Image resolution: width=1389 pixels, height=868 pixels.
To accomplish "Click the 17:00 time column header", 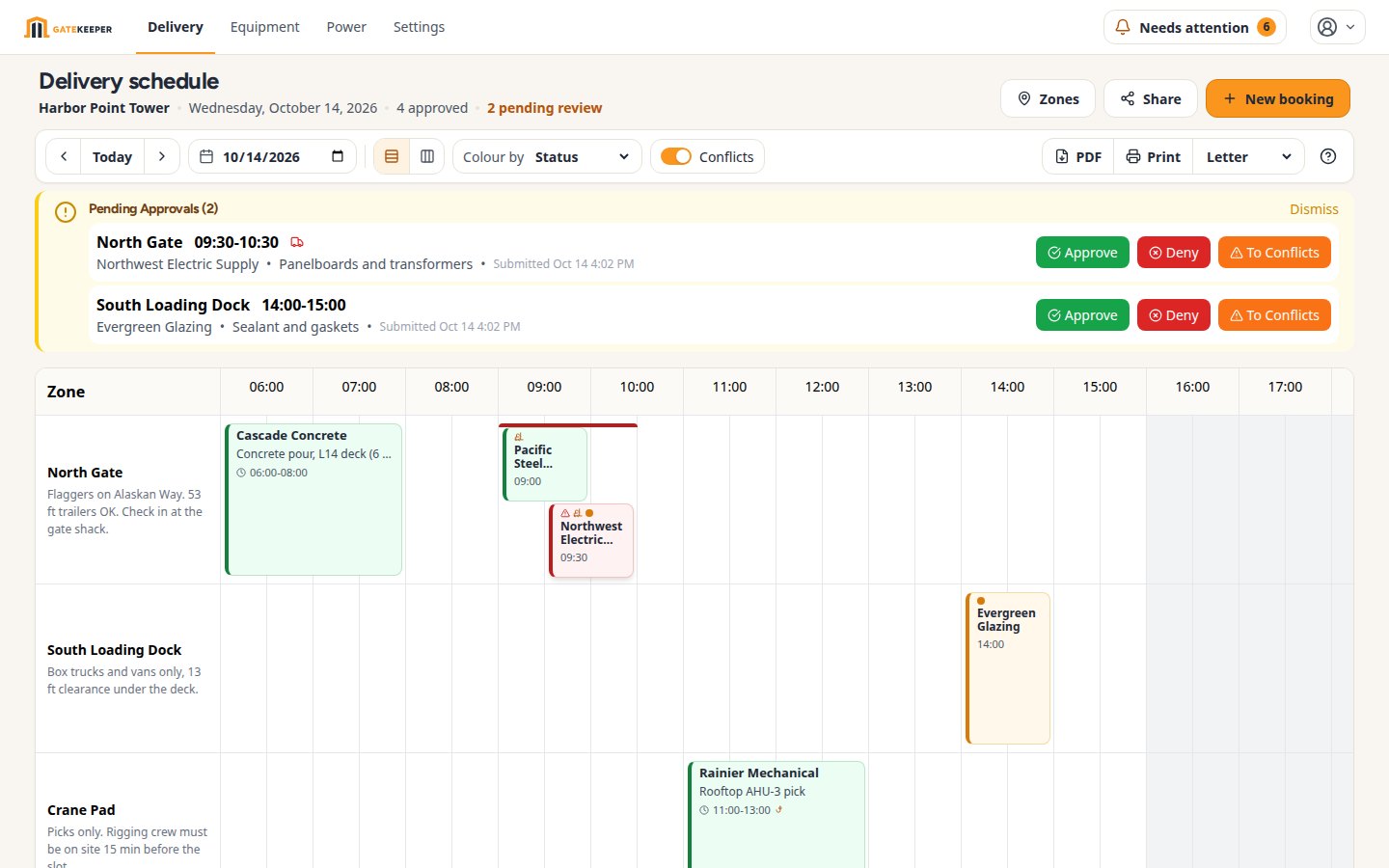I will tap(1285, 387).
